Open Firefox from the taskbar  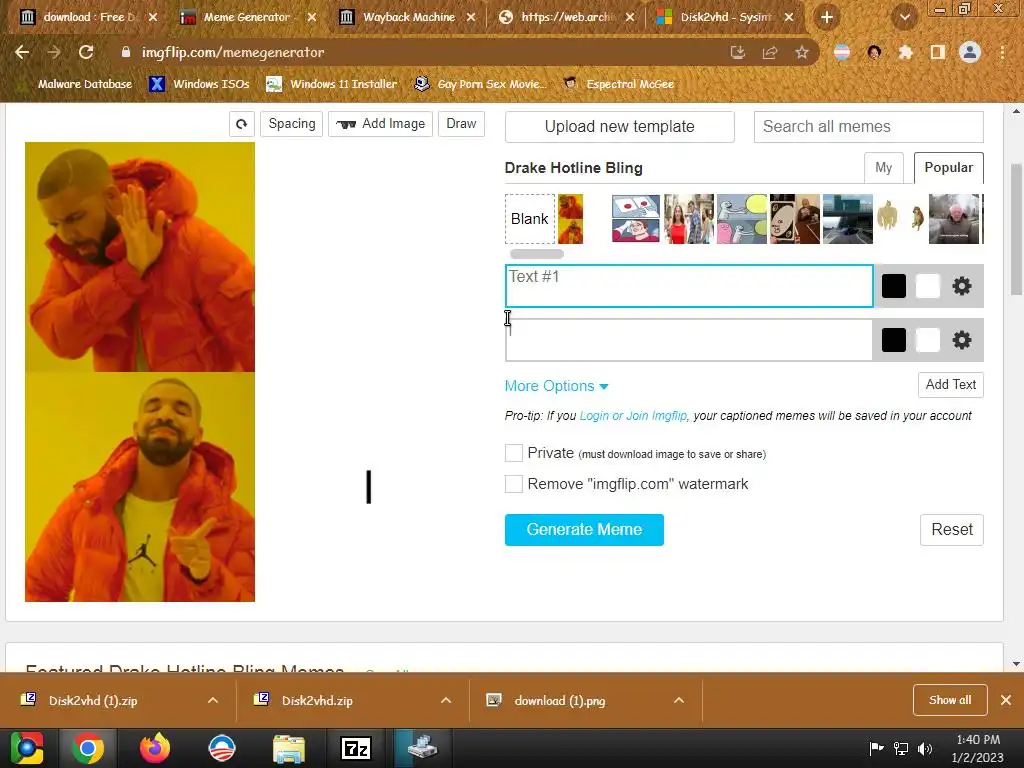point(155,748)
